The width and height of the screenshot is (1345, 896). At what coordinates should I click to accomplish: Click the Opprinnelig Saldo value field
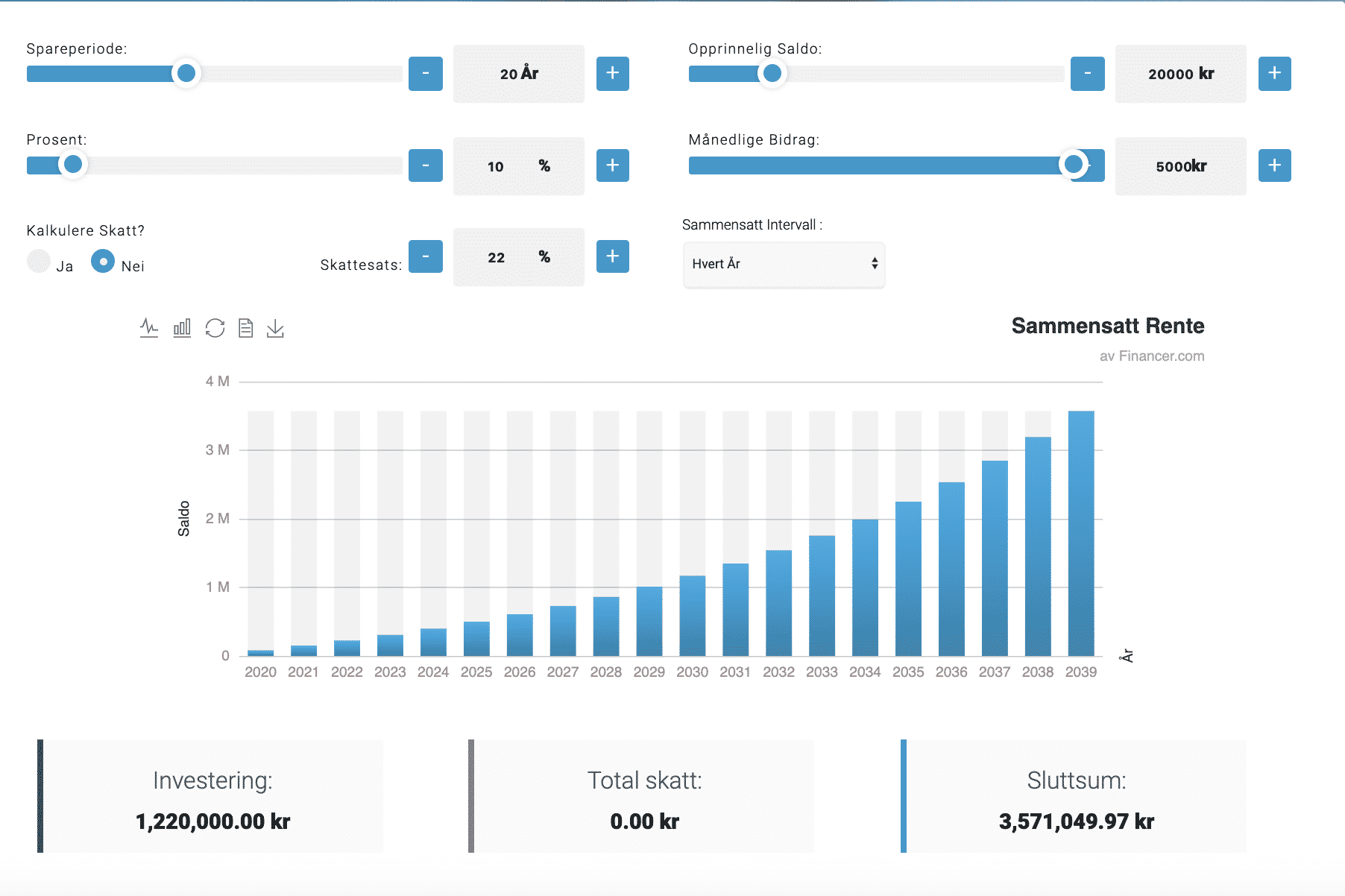pyautogui.click(x=1180, y=74)
